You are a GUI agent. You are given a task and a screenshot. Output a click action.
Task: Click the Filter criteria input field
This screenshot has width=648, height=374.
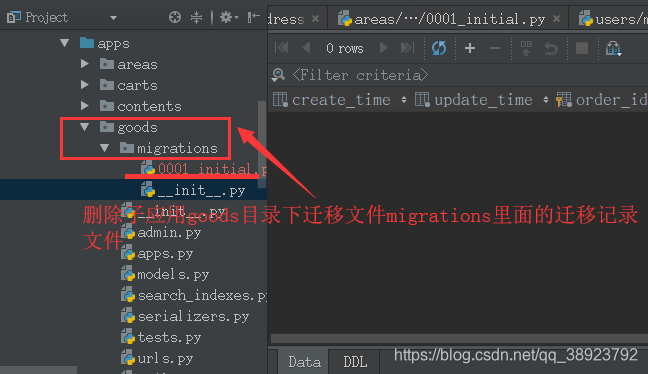click(360, 75)
